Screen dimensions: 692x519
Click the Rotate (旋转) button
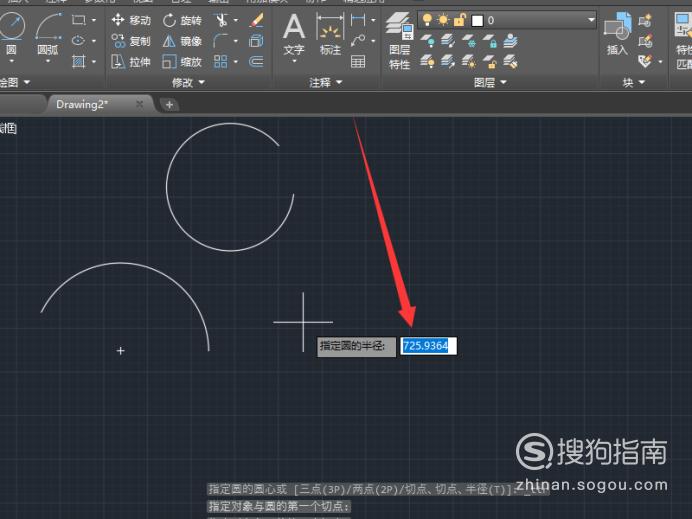[x=182, y=20]
